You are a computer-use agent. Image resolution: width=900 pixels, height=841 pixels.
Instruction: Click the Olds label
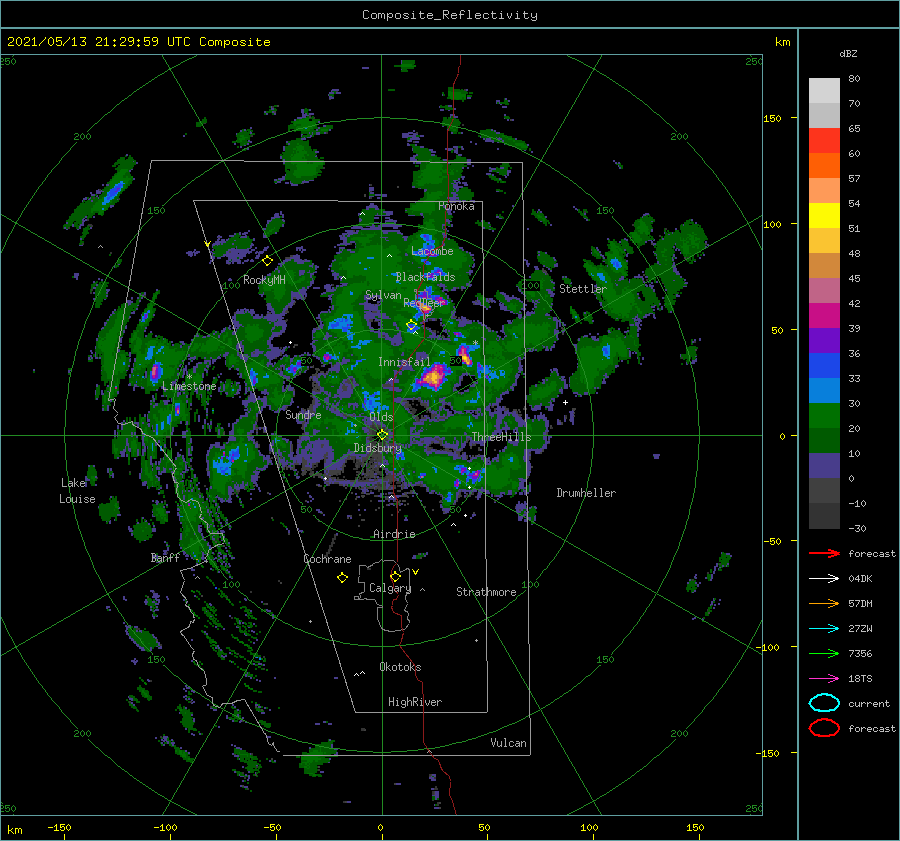coord(381,417)
